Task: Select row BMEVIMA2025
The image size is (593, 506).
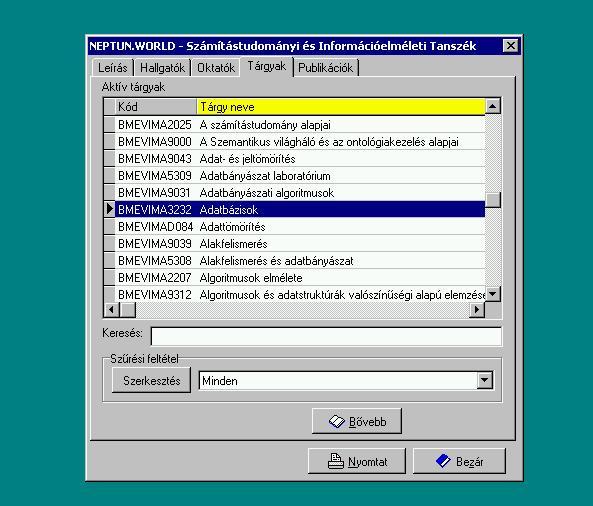Action: tap(294, 124)
